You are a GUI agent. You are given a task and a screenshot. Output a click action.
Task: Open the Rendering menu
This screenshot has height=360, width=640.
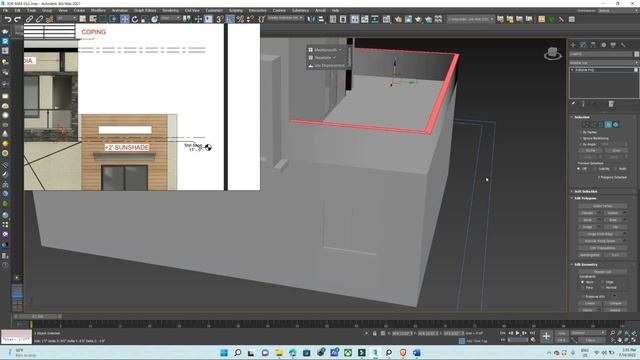click(170, 11)
